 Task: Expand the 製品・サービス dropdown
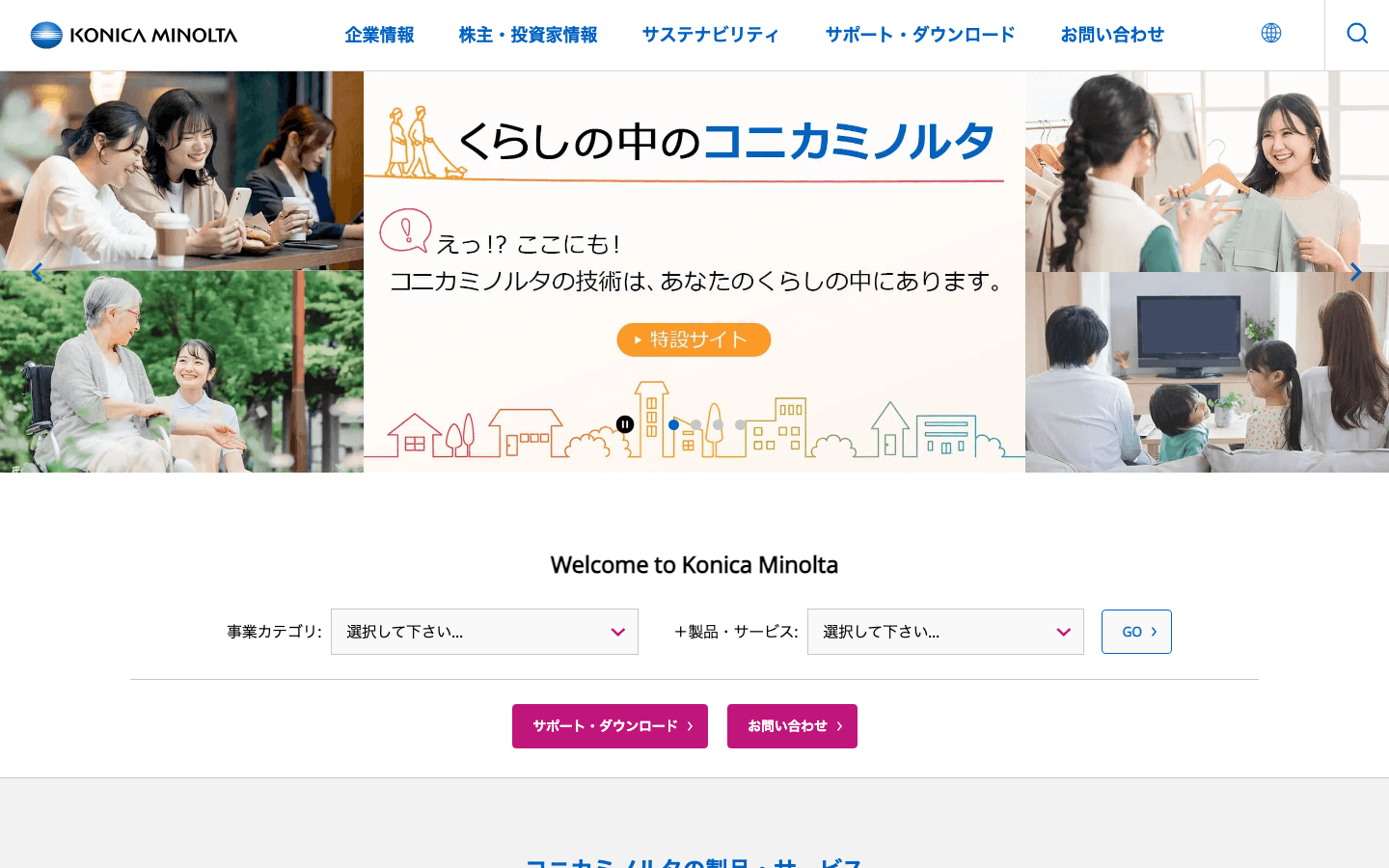[x=945, y=632]
